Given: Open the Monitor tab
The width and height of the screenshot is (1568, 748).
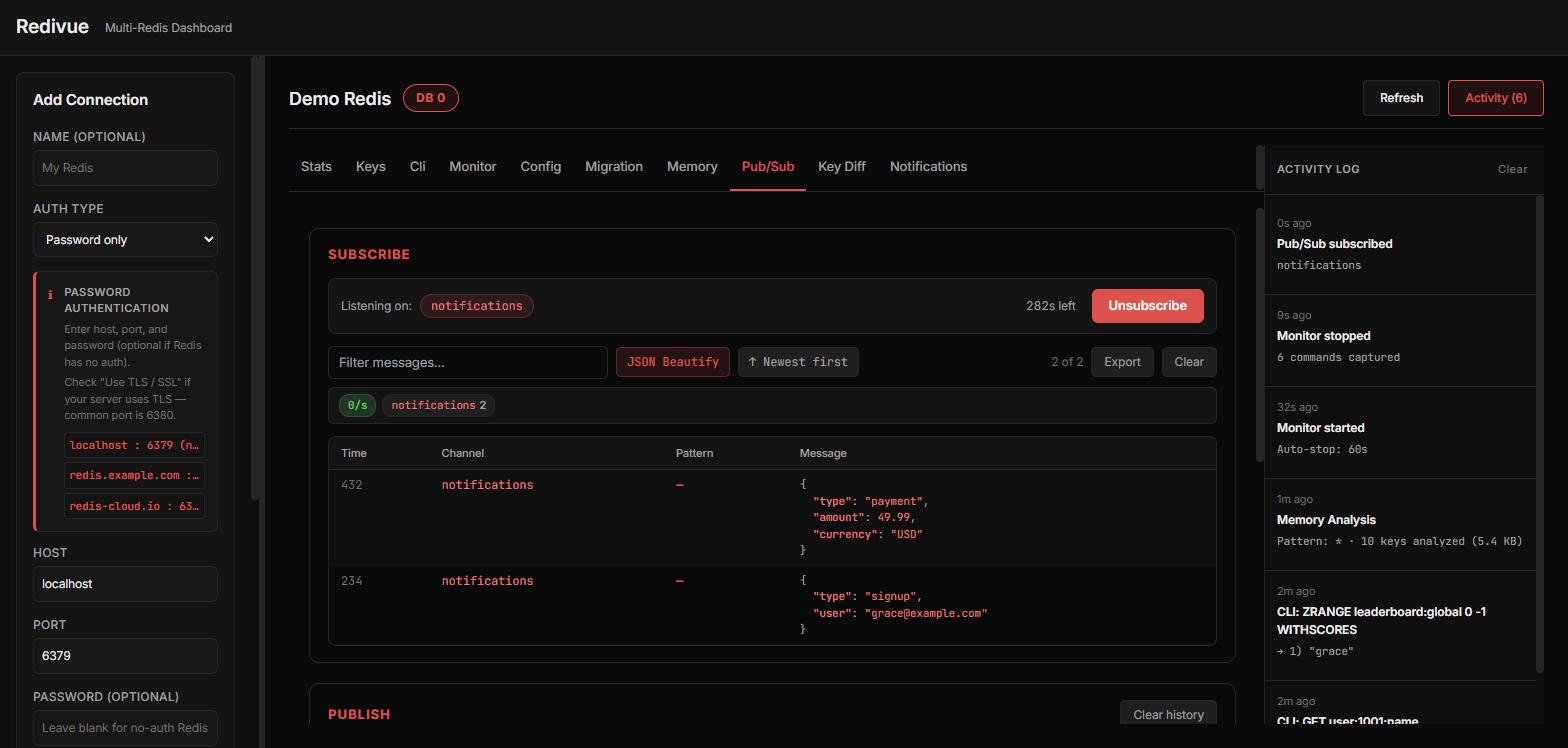Looking at the screenshot, I should [x=472, y=167].
